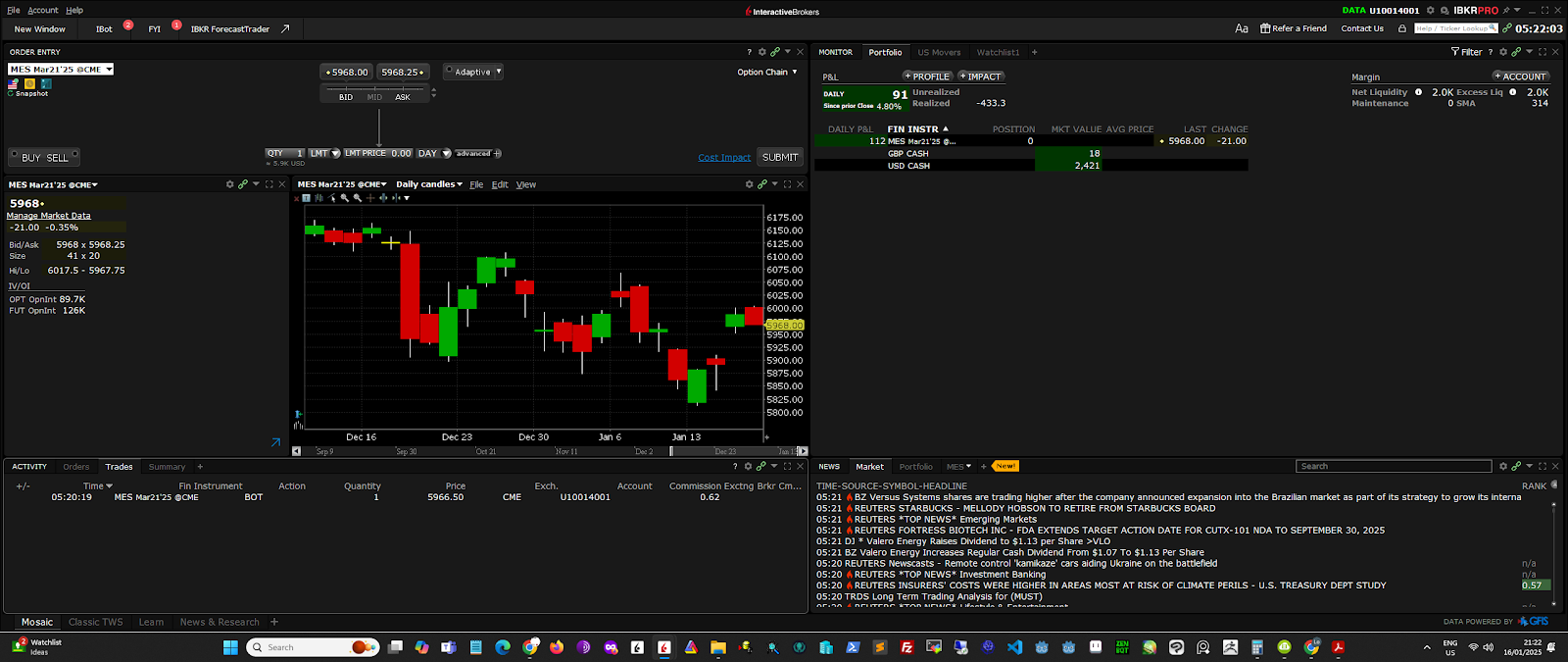This screenshot has width=1568, height=662.
Task: Click chart timeline left arrow
Action: pyautogui.click(x=297, y=451)
